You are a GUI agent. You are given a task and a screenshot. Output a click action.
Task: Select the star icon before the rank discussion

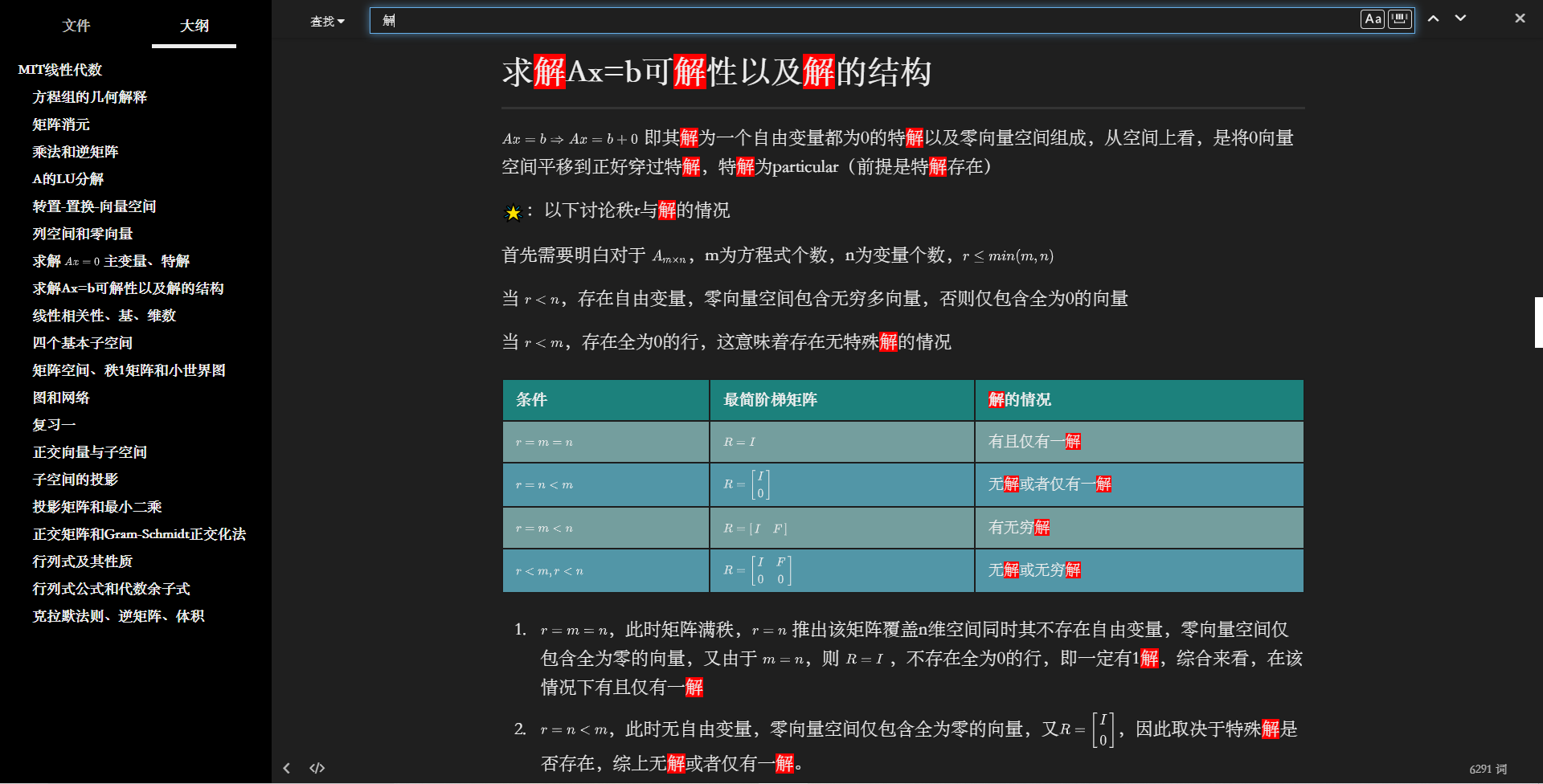pyautogui.click(x=512, y=212)
